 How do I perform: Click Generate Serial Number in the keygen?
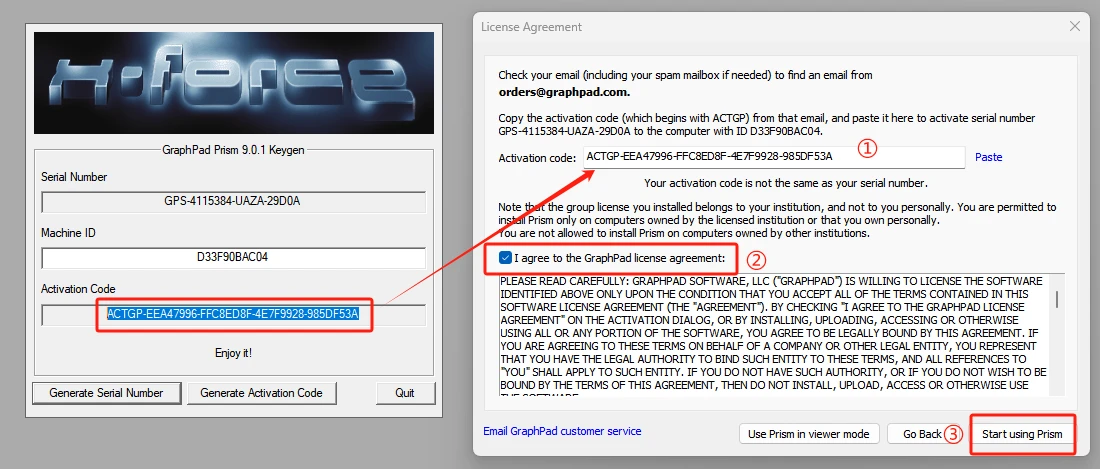pos(107,393)
